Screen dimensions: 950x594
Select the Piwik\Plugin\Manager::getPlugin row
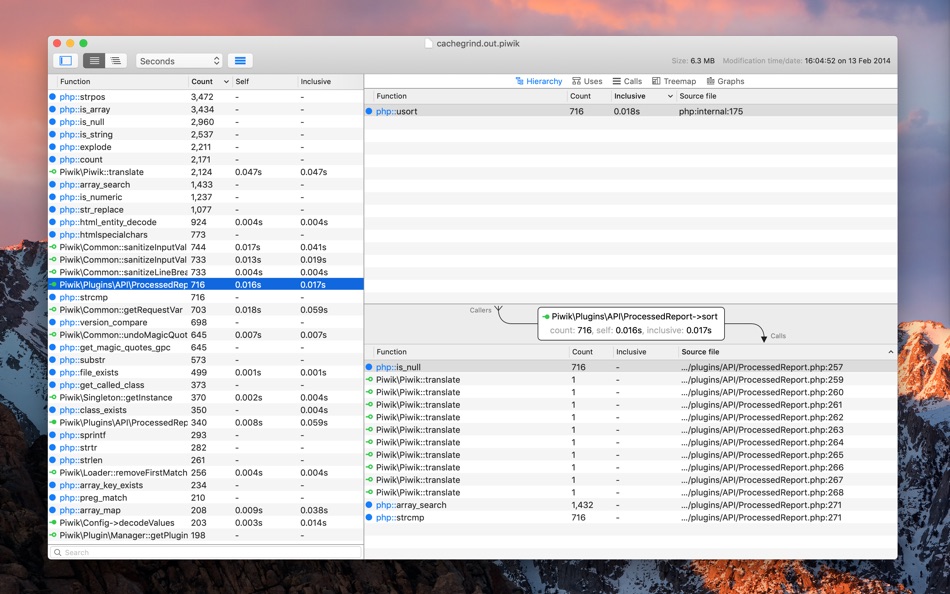pyautogui.click(x=206, y=535)
